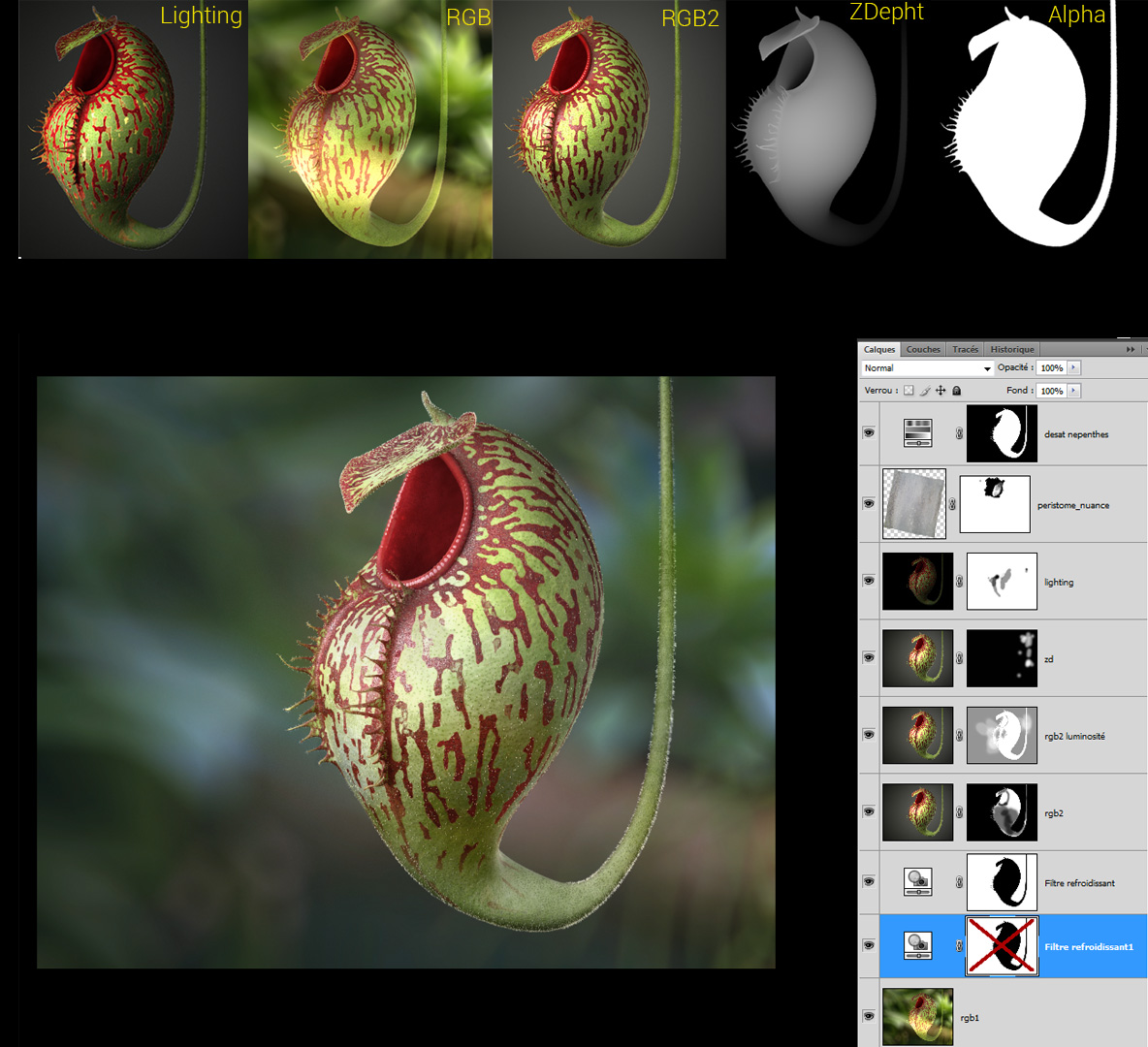
Task: Click the photo filter icon on Filtre refroidissant1
Action: [x=918, y=945]
